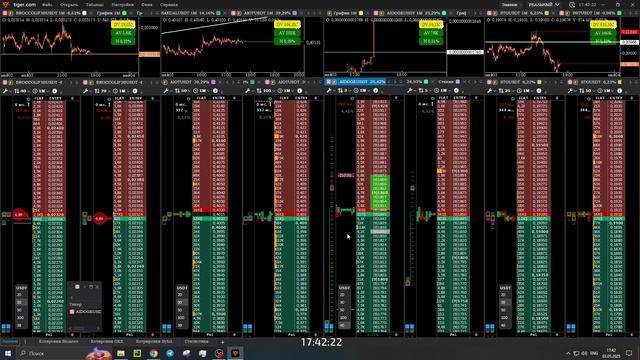Select 100 USDT order size in AIDOGEUSDT book

(x=343, y=318)
